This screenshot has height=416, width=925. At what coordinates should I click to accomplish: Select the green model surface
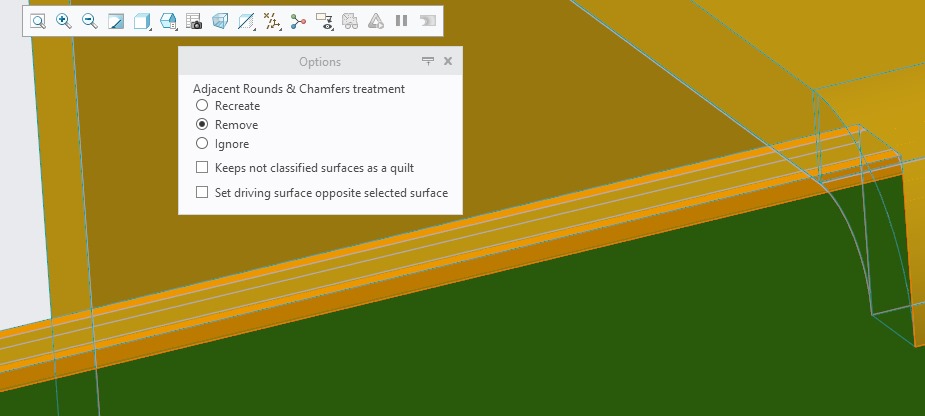pyautogui.click(x=531, y=330)
